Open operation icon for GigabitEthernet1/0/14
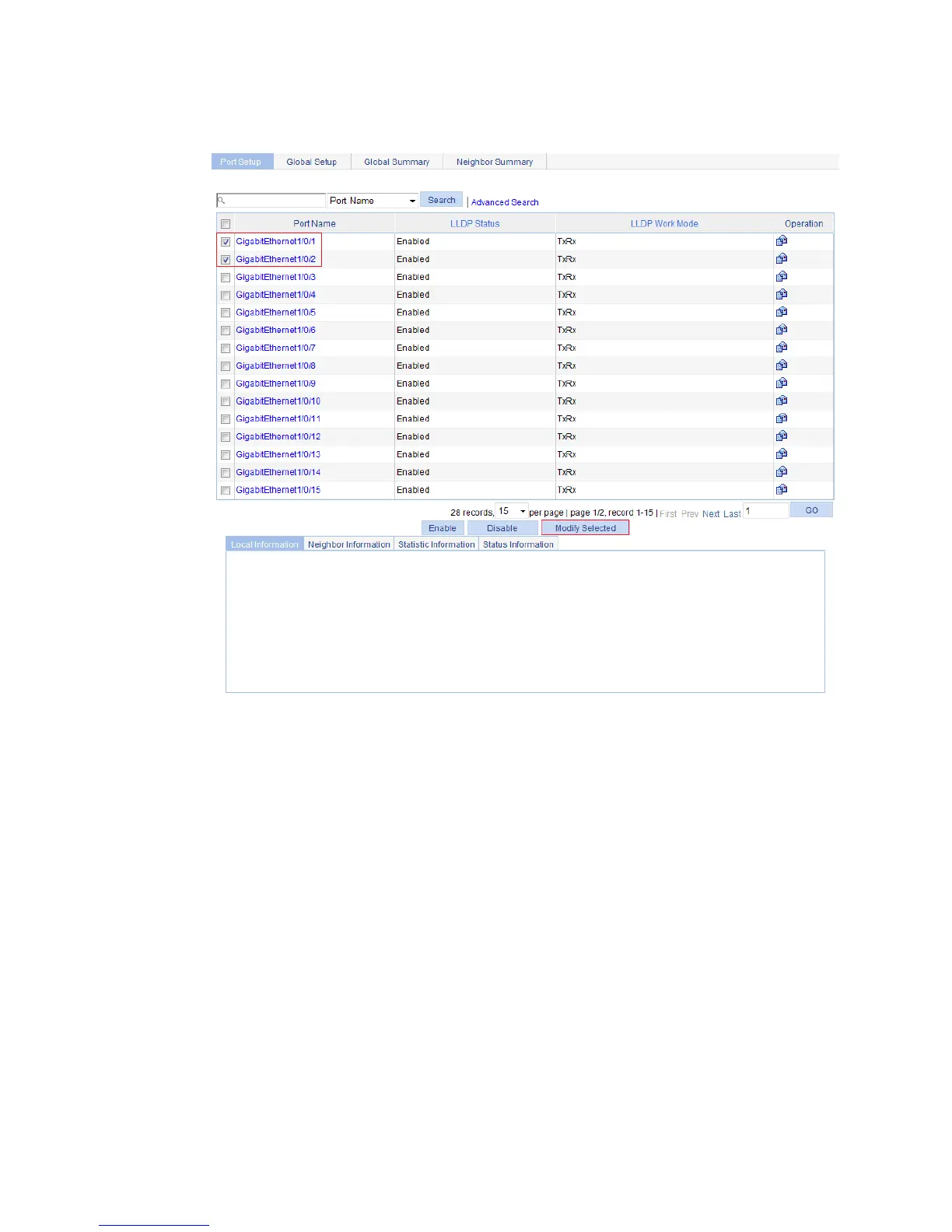 point(782,472)
